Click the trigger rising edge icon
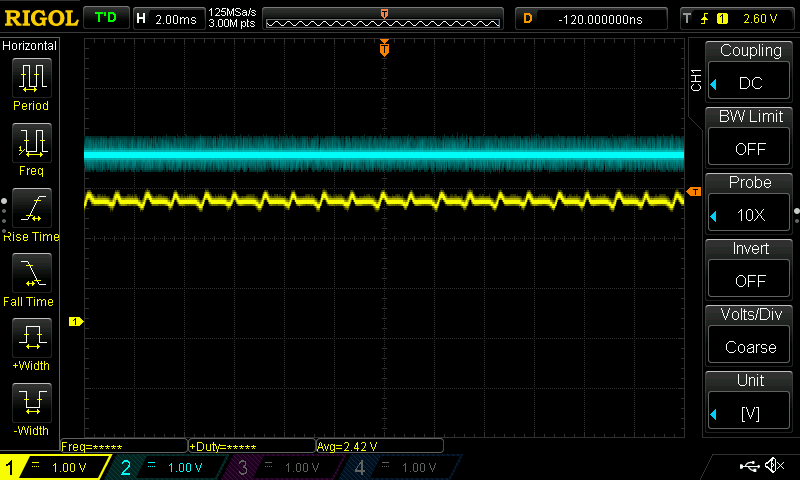 point(705,19)
